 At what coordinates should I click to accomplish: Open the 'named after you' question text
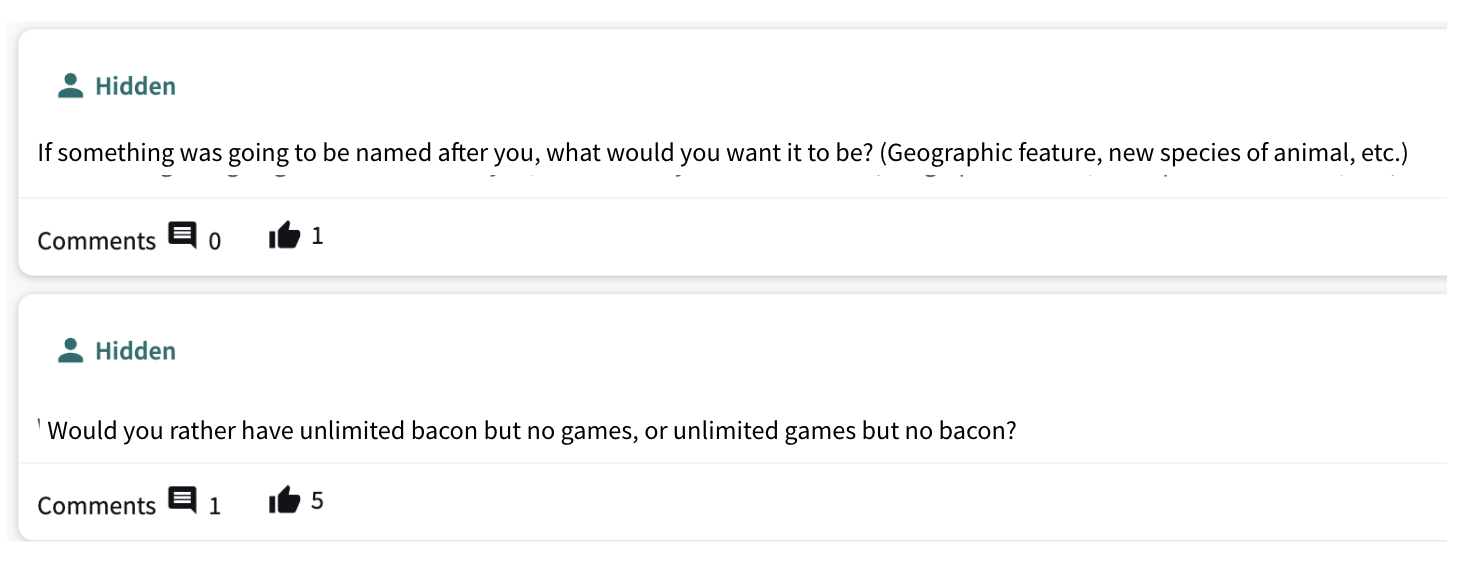click(x=723, y=154)
